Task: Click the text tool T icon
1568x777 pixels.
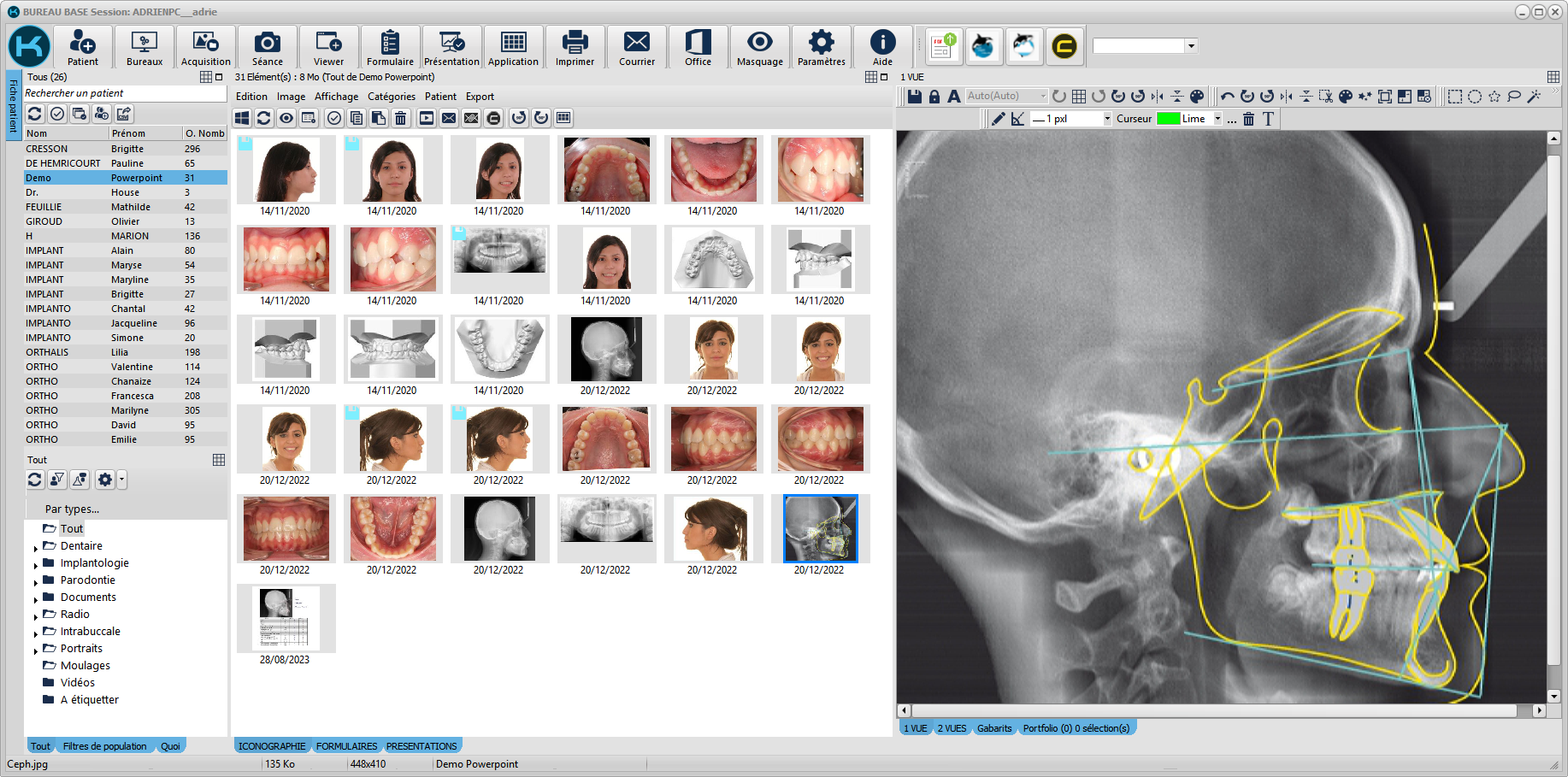Action: coord(1268,119)
